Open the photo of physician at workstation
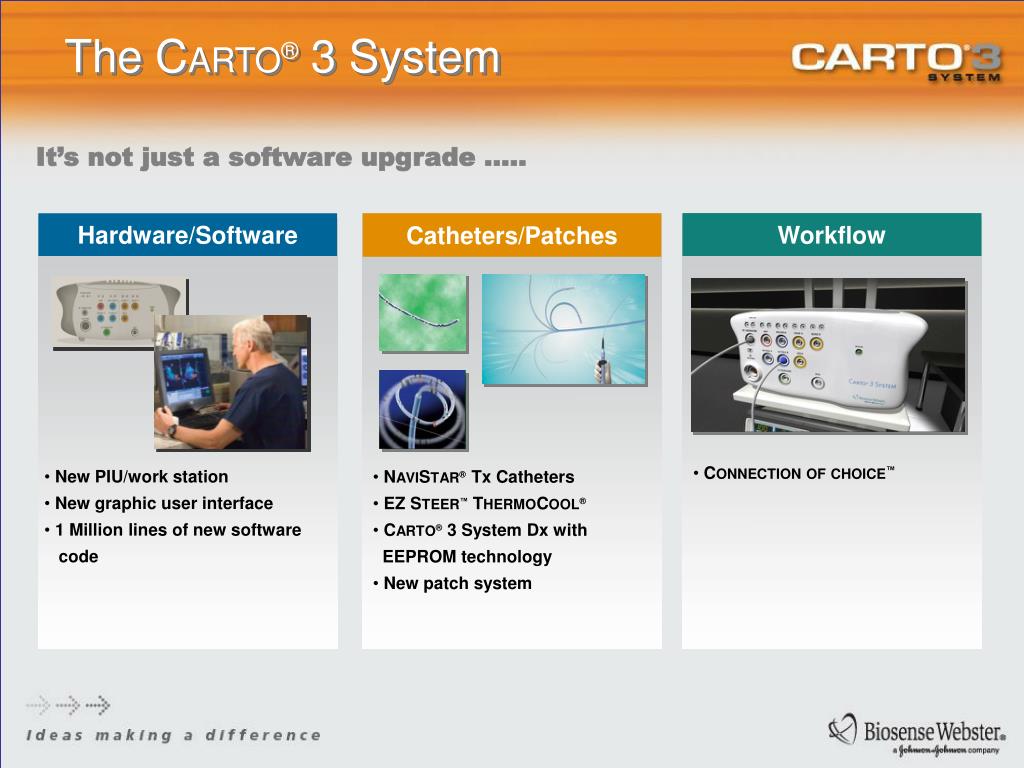 coord(232,383)
